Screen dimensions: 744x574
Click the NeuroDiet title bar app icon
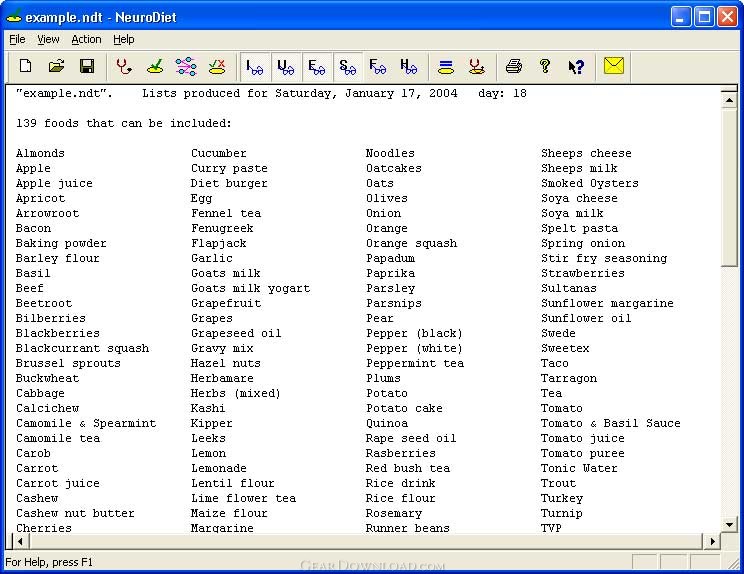point(13,17)
